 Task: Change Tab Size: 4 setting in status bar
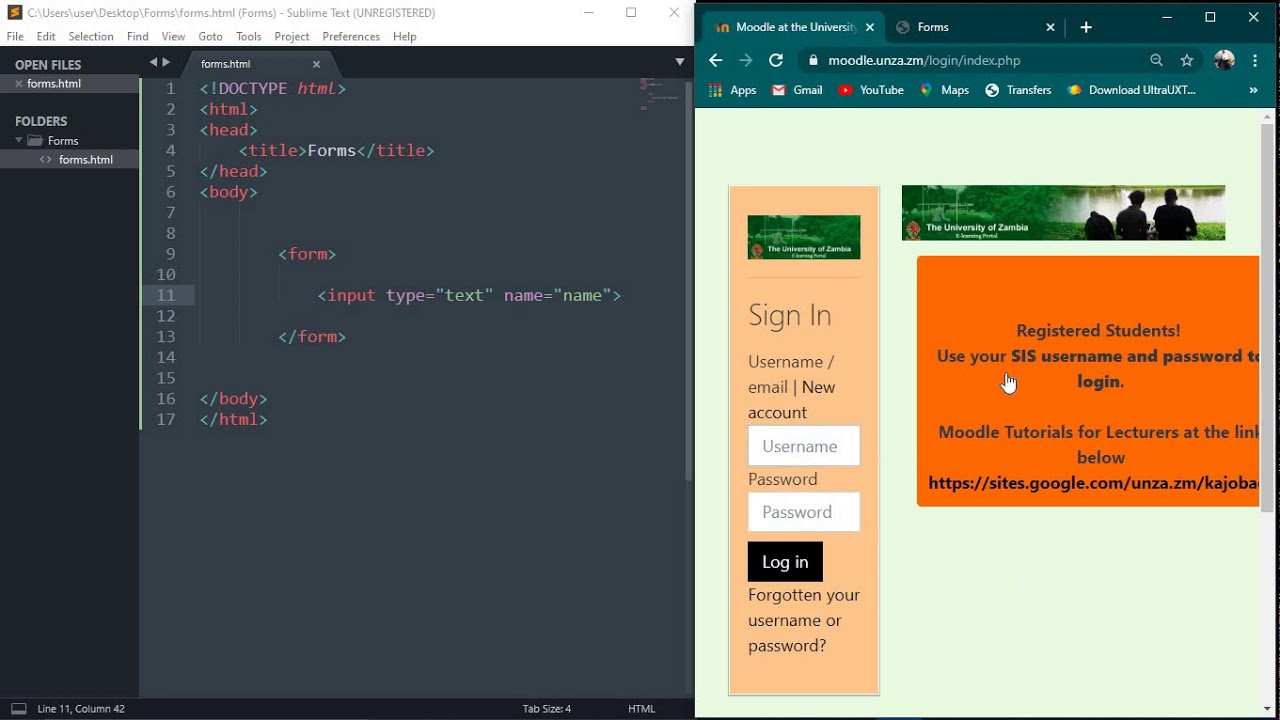pyautogui.click(x=547, y=709)
